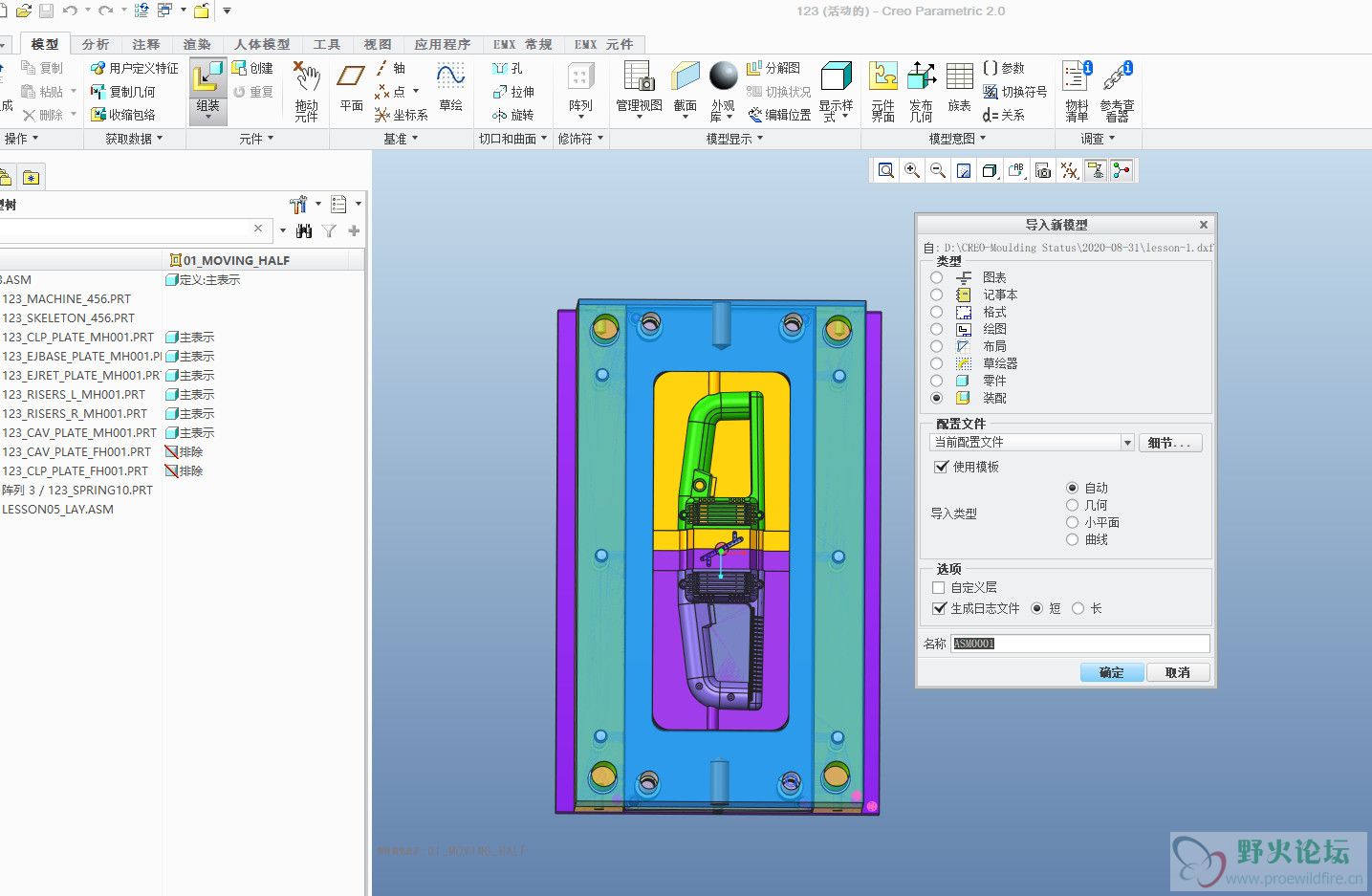Click the 物料清单 (Bill of Materials) icon
This screenshot has width=1372, height=896.
(1077, 91)
